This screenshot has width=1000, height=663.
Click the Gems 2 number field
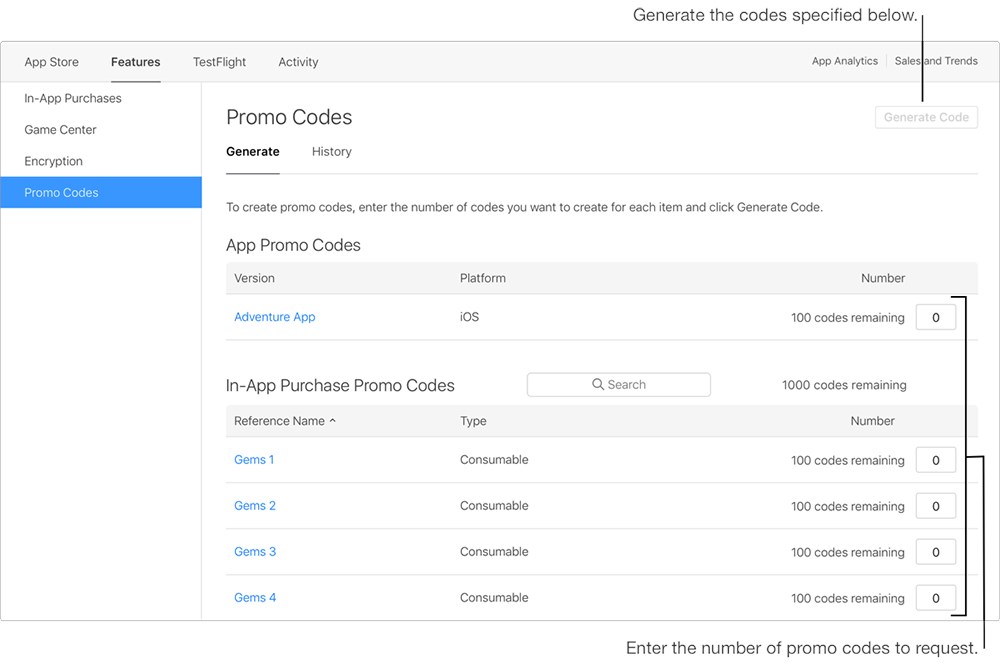pos(935,506)
